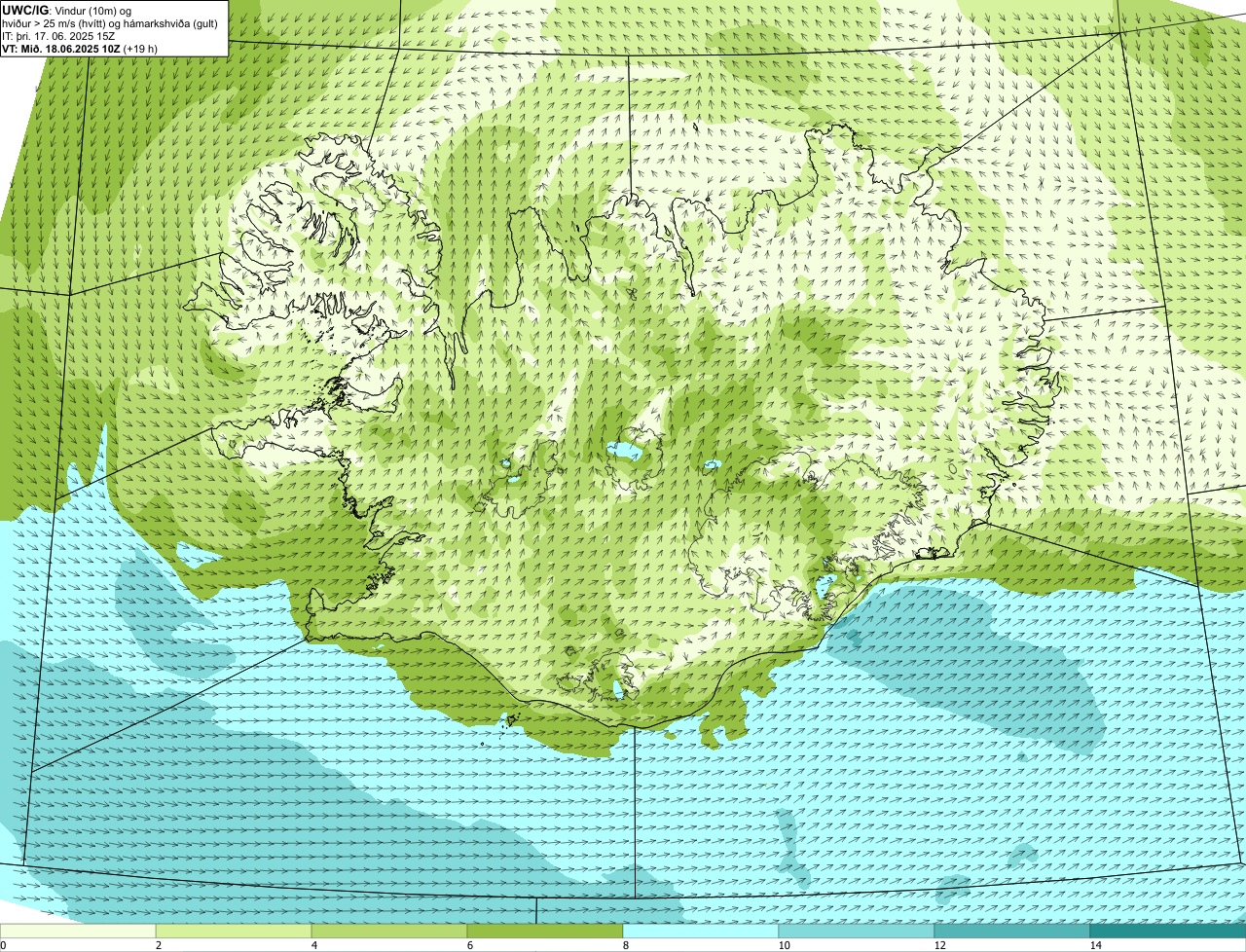The height and width of the screenshot is (952, 1246).
Task: Select the 8–10 m/s pale cyan legend swatch
Action: point(701,931)
